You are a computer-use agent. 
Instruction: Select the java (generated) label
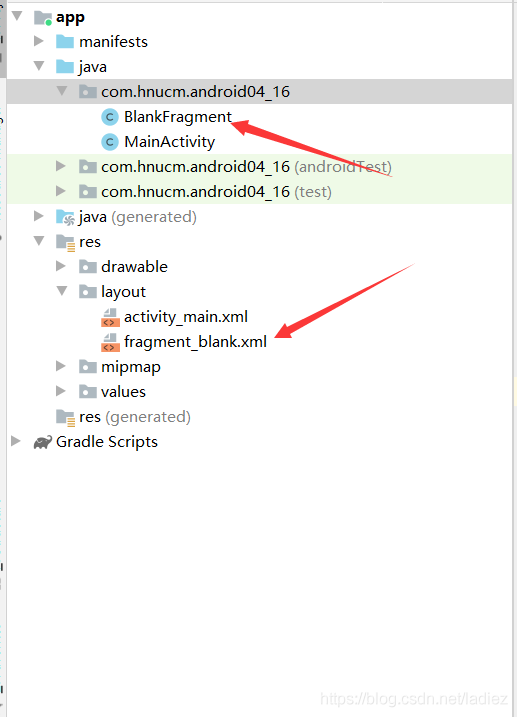click(x=138, y=217)
